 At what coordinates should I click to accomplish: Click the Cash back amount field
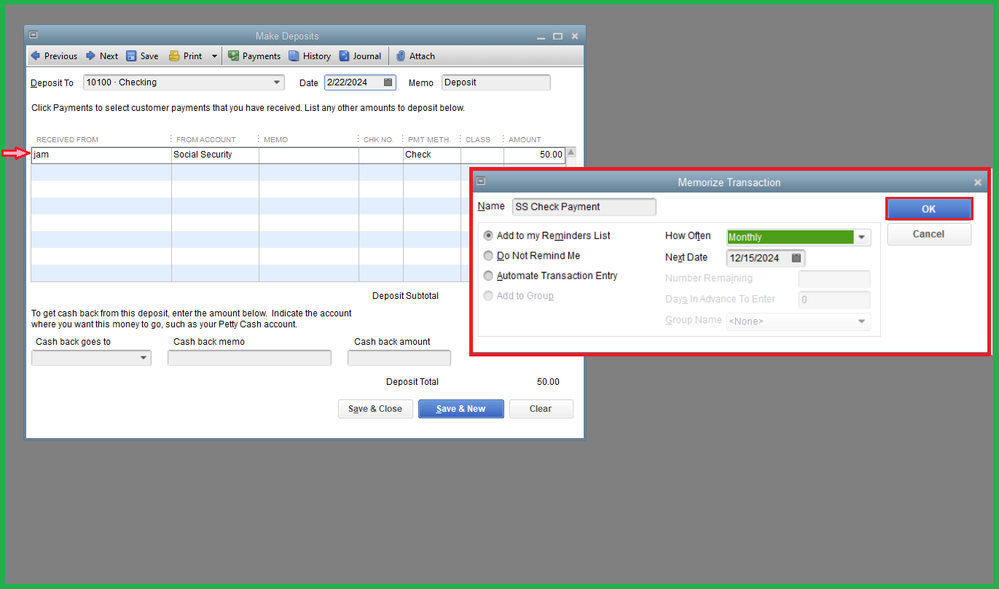[399, 358]
